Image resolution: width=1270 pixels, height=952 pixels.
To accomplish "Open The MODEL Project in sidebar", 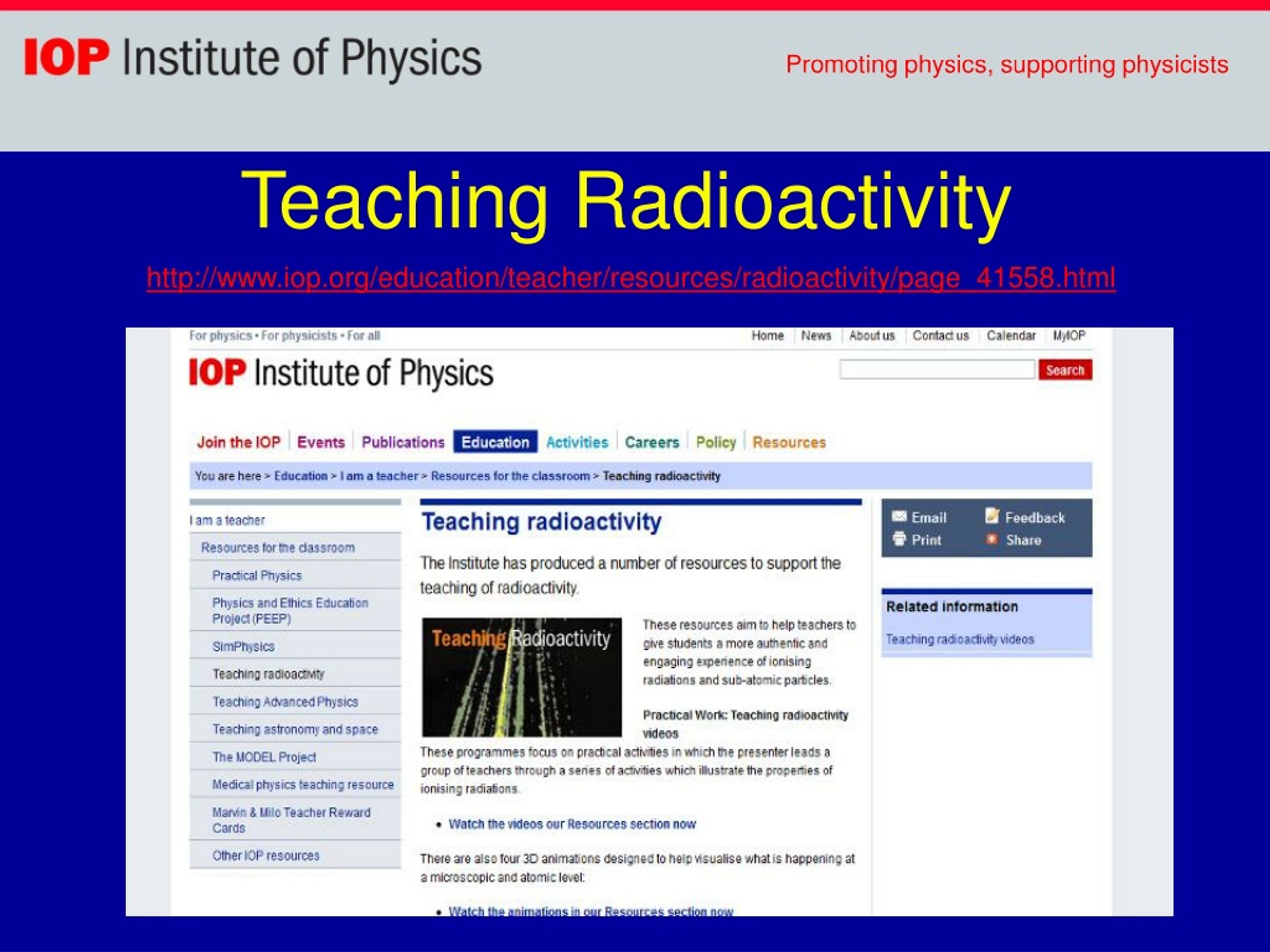I will coord(264,757).
